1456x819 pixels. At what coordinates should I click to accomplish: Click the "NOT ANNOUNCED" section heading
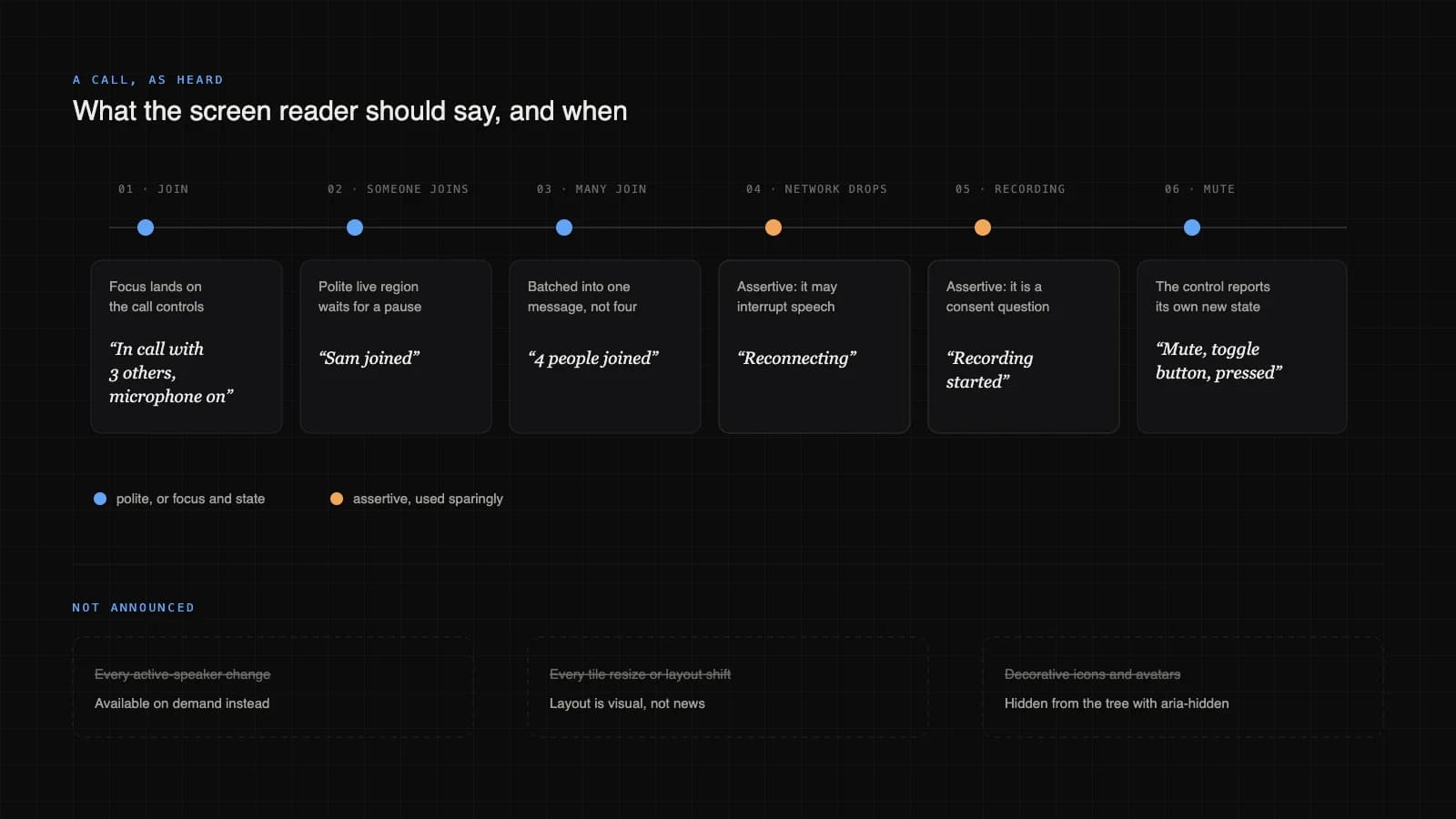134,608
